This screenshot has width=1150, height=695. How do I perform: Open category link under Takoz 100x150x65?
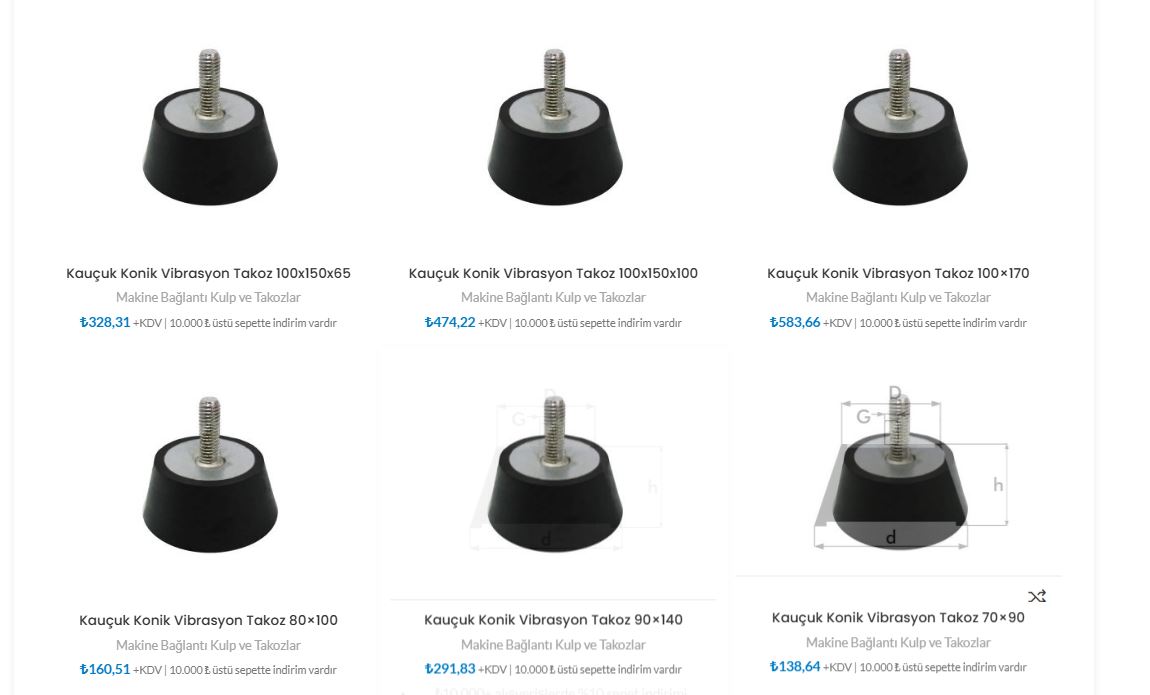click(x=208, y=298)
